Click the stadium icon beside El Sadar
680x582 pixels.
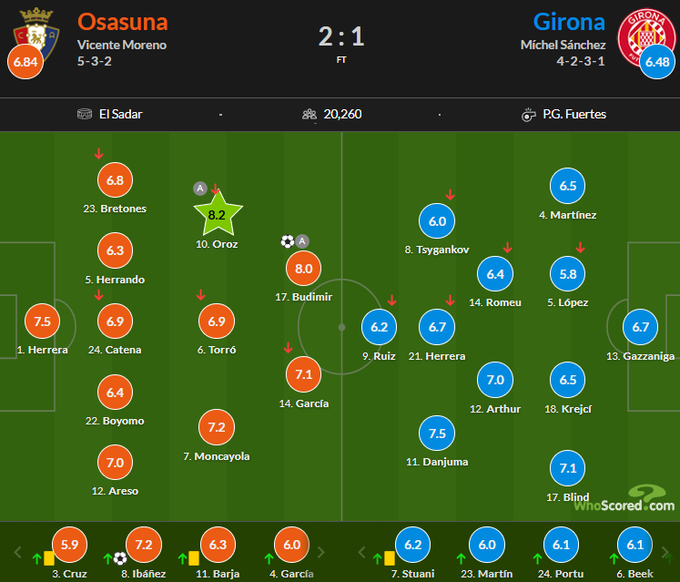point(85,114)
